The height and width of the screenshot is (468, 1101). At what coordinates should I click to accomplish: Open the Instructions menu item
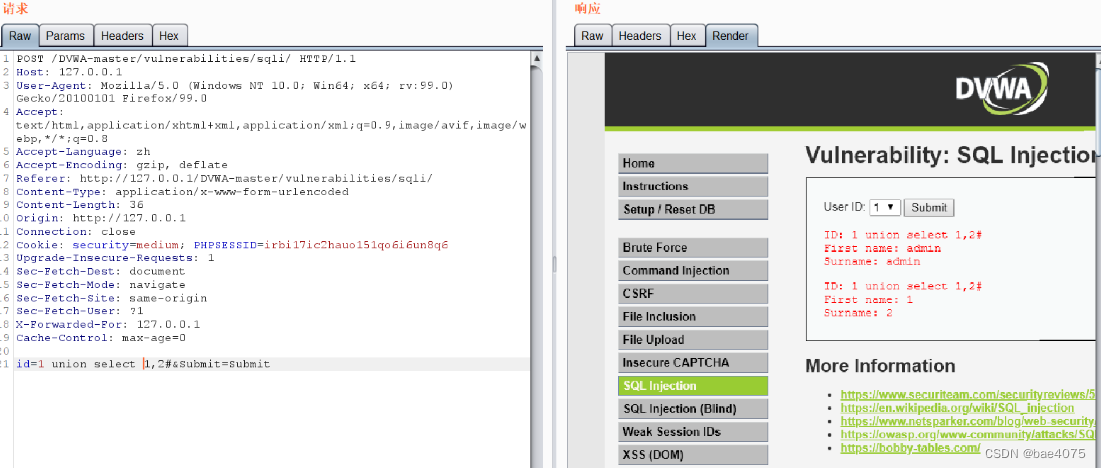(693, 187)
